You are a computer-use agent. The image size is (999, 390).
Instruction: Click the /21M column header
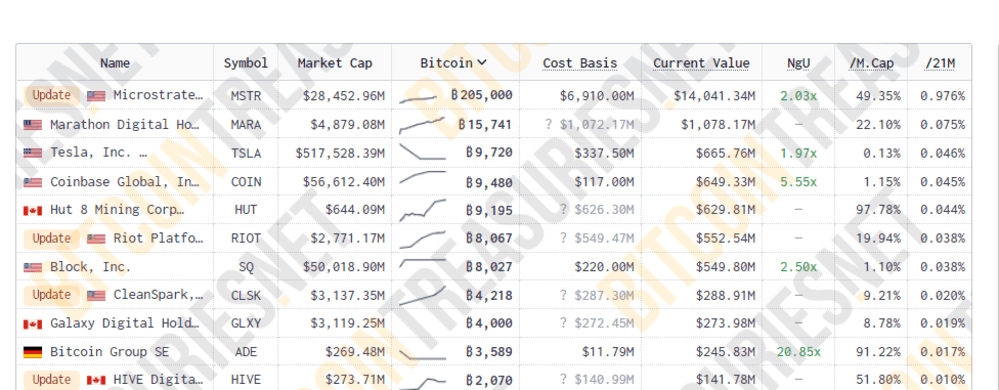click(x=940, y=63)
